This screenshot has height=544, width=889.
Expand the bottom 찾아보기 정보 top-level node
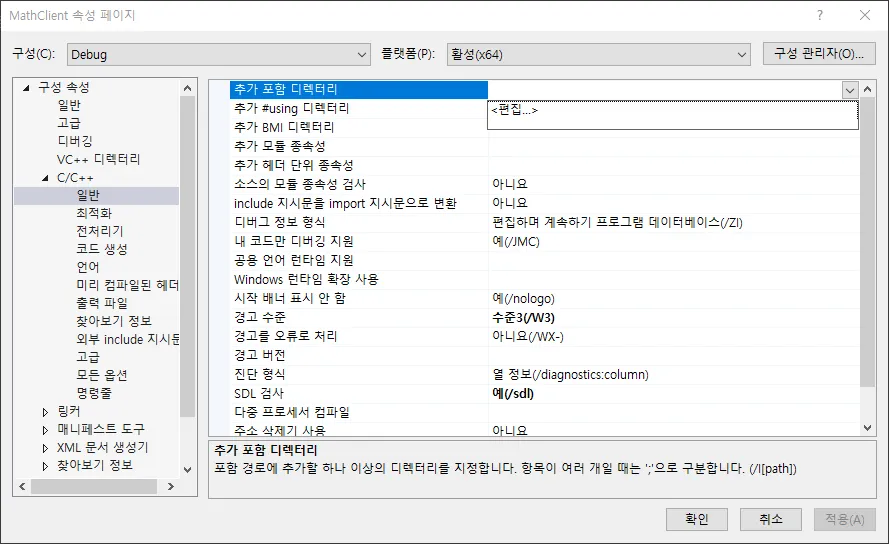(x=45, y=466)
